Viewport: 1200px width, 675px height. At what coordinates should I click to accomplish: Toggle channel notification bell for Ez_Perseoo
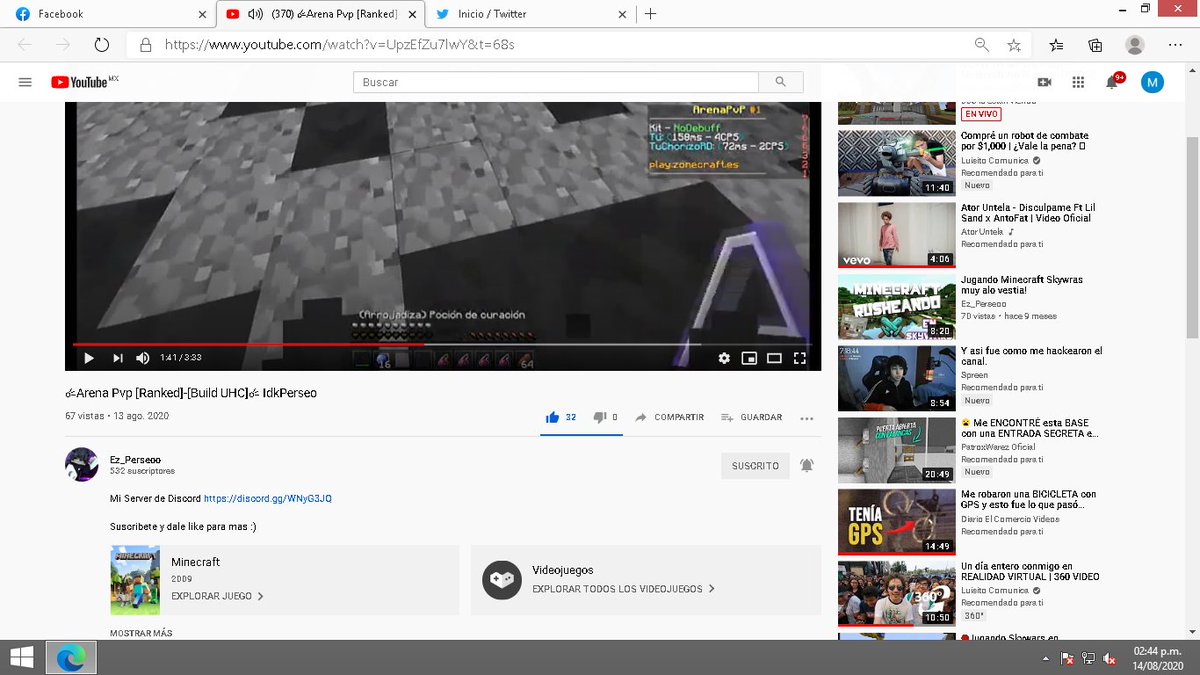[807, 466]
